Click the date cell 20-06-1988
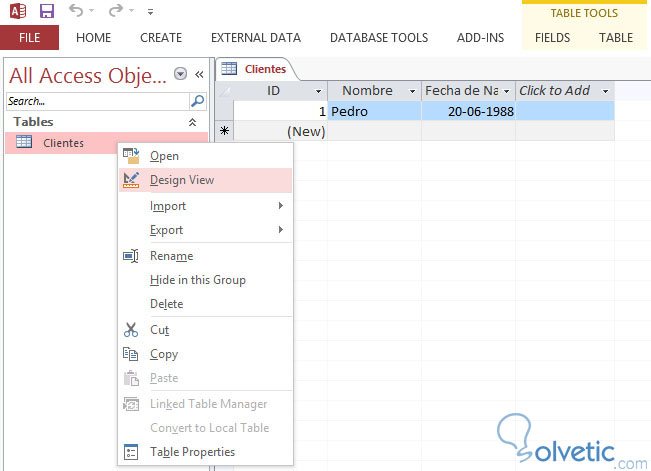This screenshot has height=471, width=651. tap(468, 111)
